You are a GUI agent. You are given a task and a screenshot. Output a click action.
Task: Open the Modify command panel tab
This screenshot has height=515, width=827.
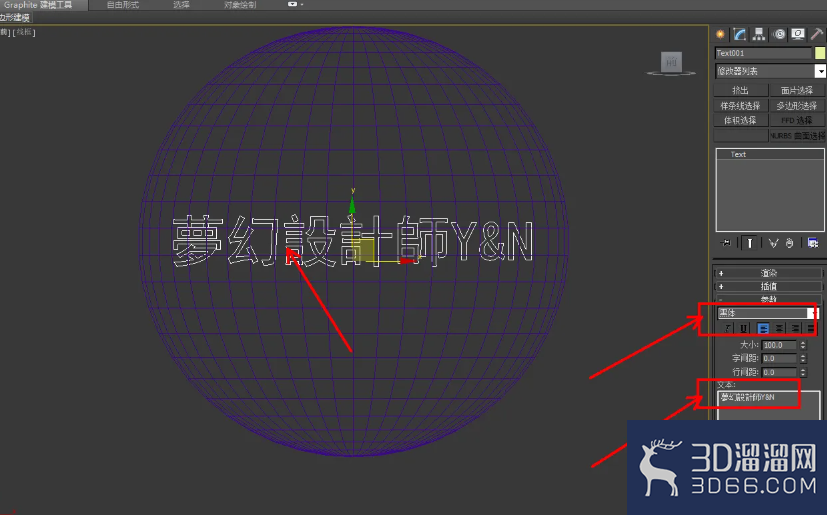[739, 35]
